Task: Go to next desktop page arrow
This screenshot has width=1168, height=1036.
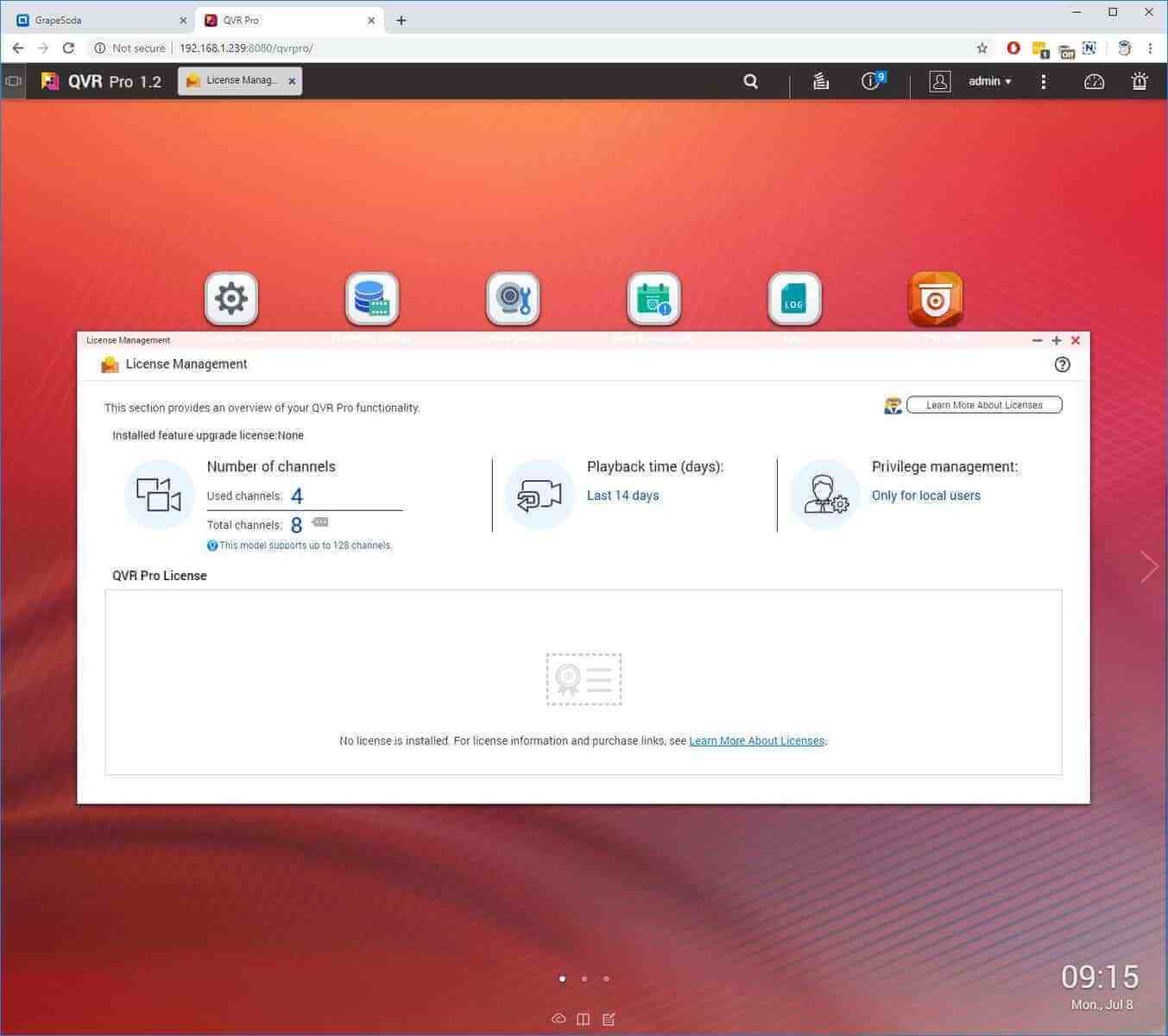Action: tap(1149, 567)
